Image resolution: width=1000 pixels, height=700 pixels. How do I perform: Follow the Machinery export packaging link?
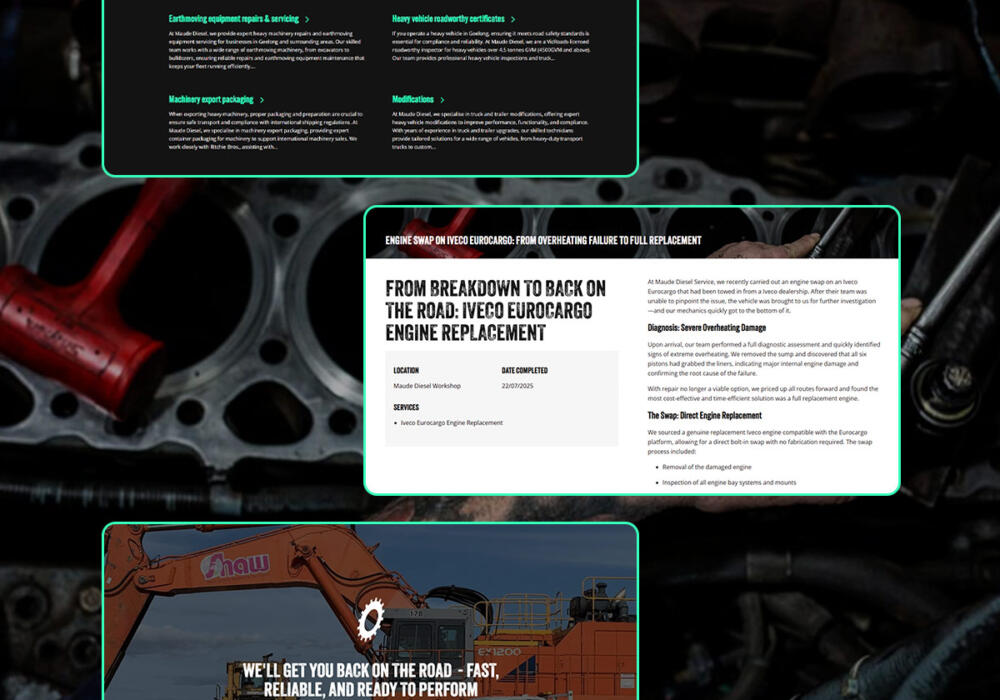pos(211,100)
